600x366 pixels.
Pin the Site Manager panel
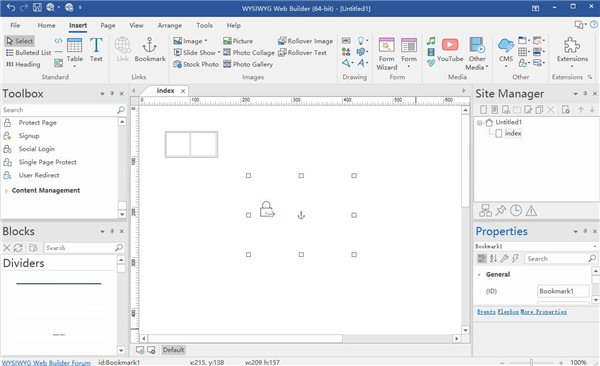click(585, 93)
